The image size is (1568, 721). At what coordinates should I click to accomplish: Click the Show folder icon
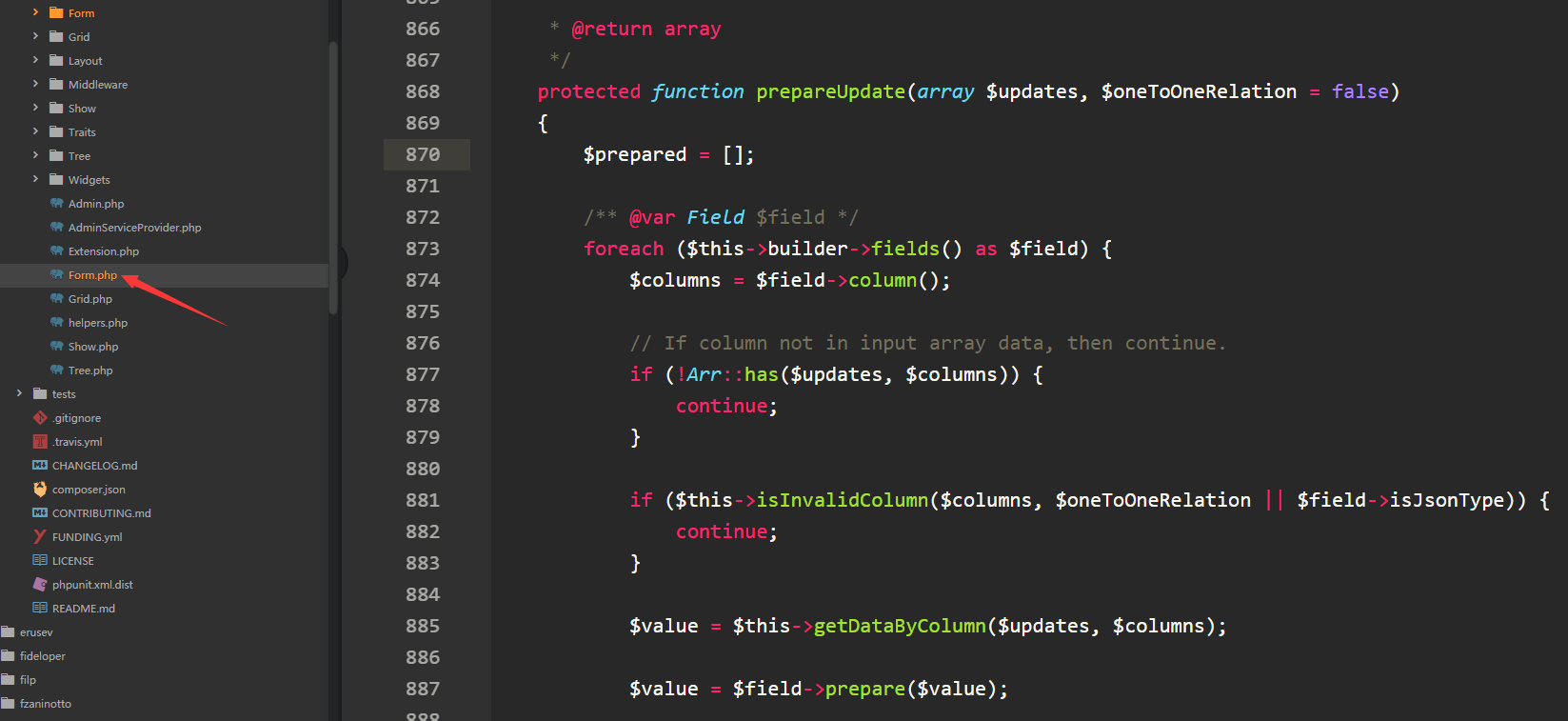(56, 108)
